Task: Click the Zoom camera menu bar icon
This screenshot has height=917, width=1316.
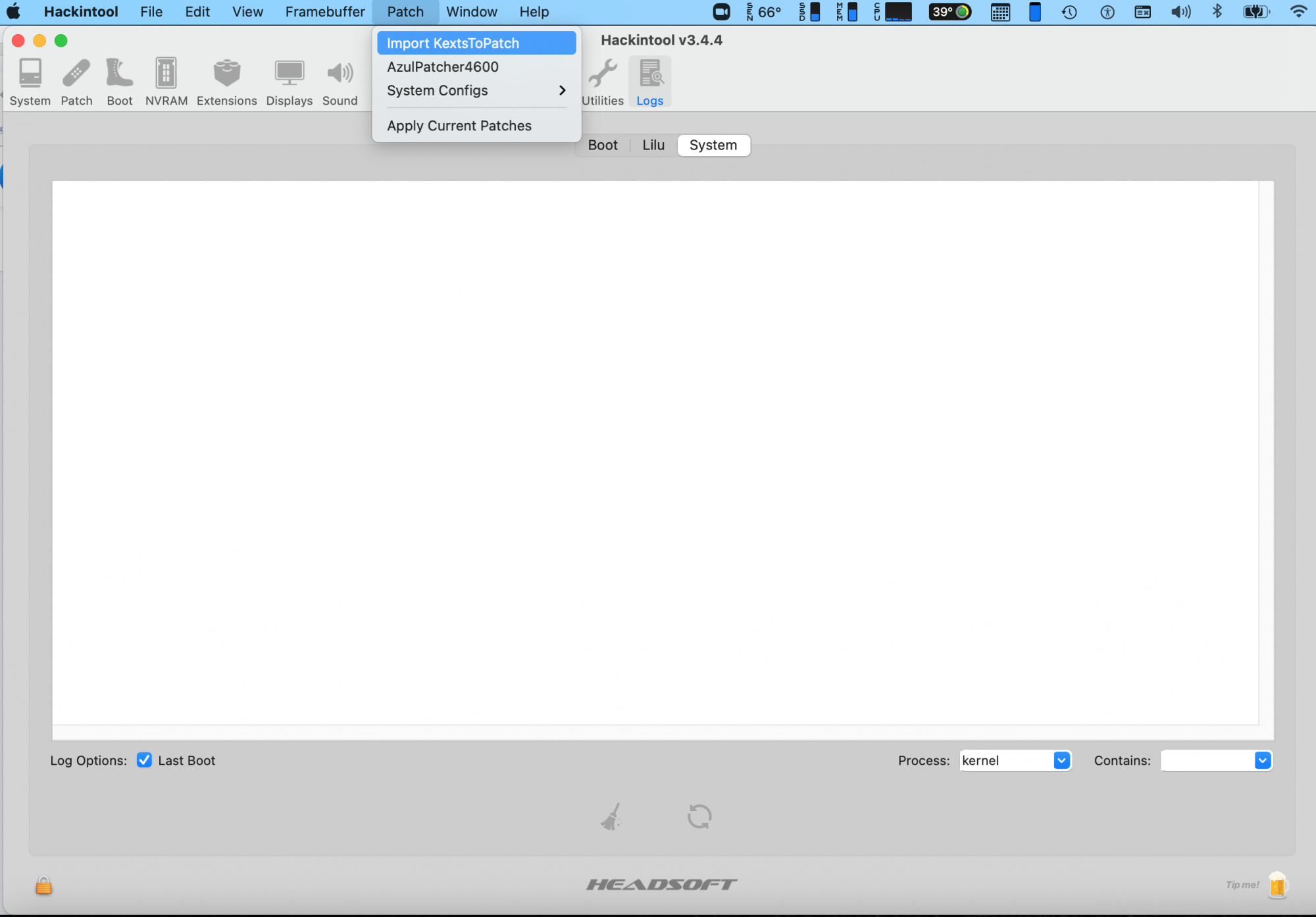Action: (721, 12)
